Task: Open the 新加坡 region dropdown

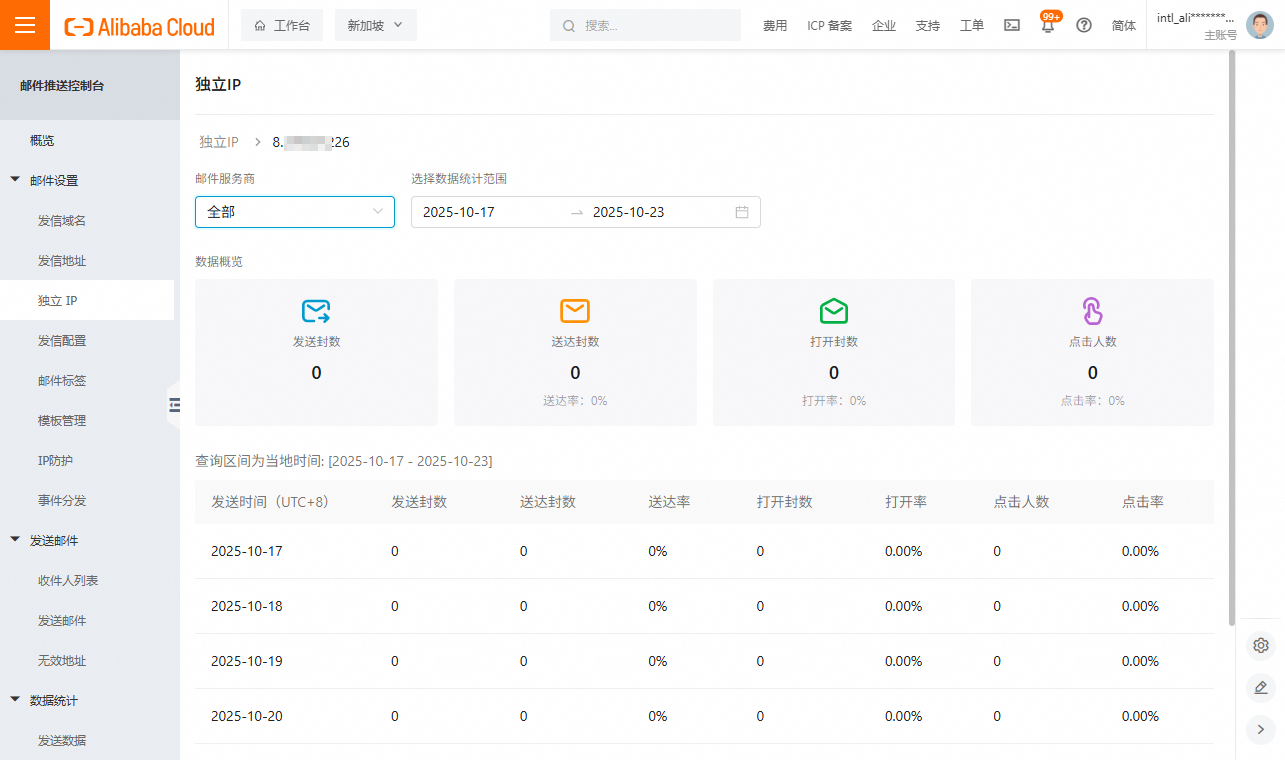Action: tap(375, 26)
